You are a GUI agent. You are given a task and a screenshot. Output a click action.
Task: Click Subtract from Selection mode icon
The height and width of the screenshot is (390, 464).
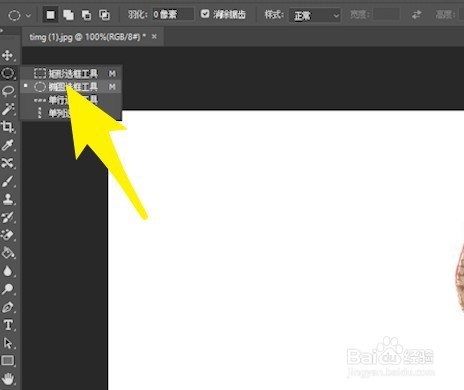pyautogui.click(x=86, y=15)
